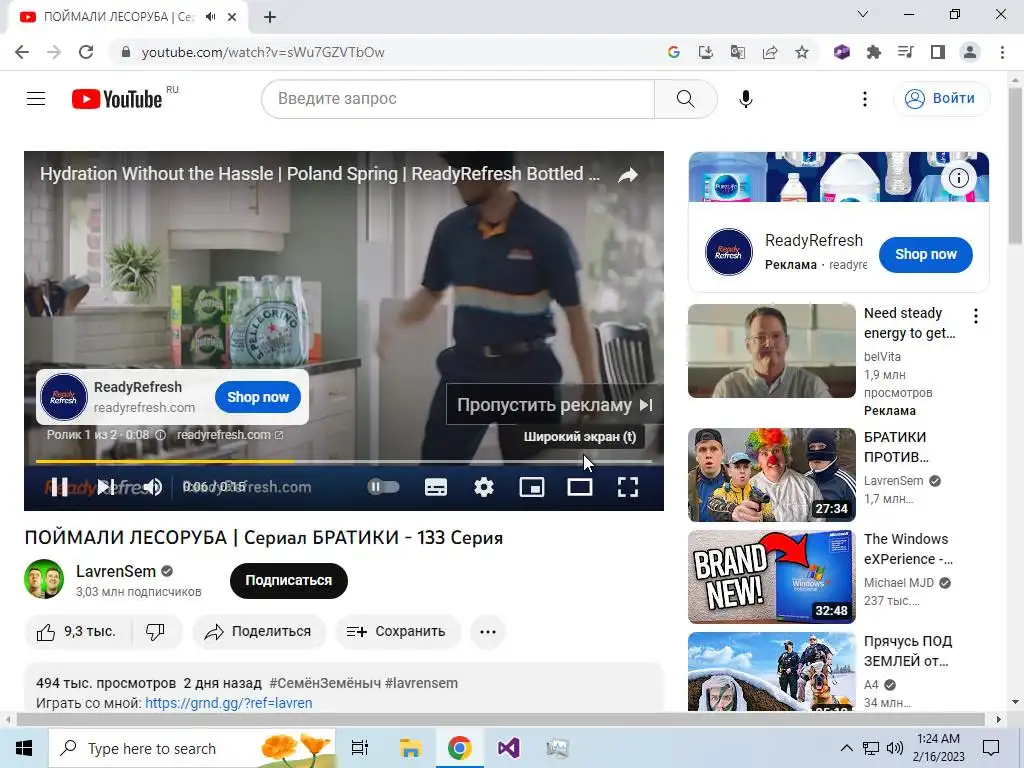Open belVita ad options three-dot menu
Viewport: 1024px width, 768px height.
click(x=976, y=316)
